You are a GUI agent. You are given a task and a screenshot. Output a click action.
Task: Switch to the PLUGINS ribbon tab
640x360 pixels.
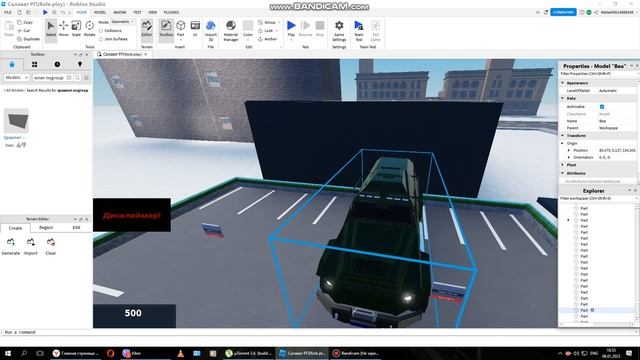tap(171, 13)
